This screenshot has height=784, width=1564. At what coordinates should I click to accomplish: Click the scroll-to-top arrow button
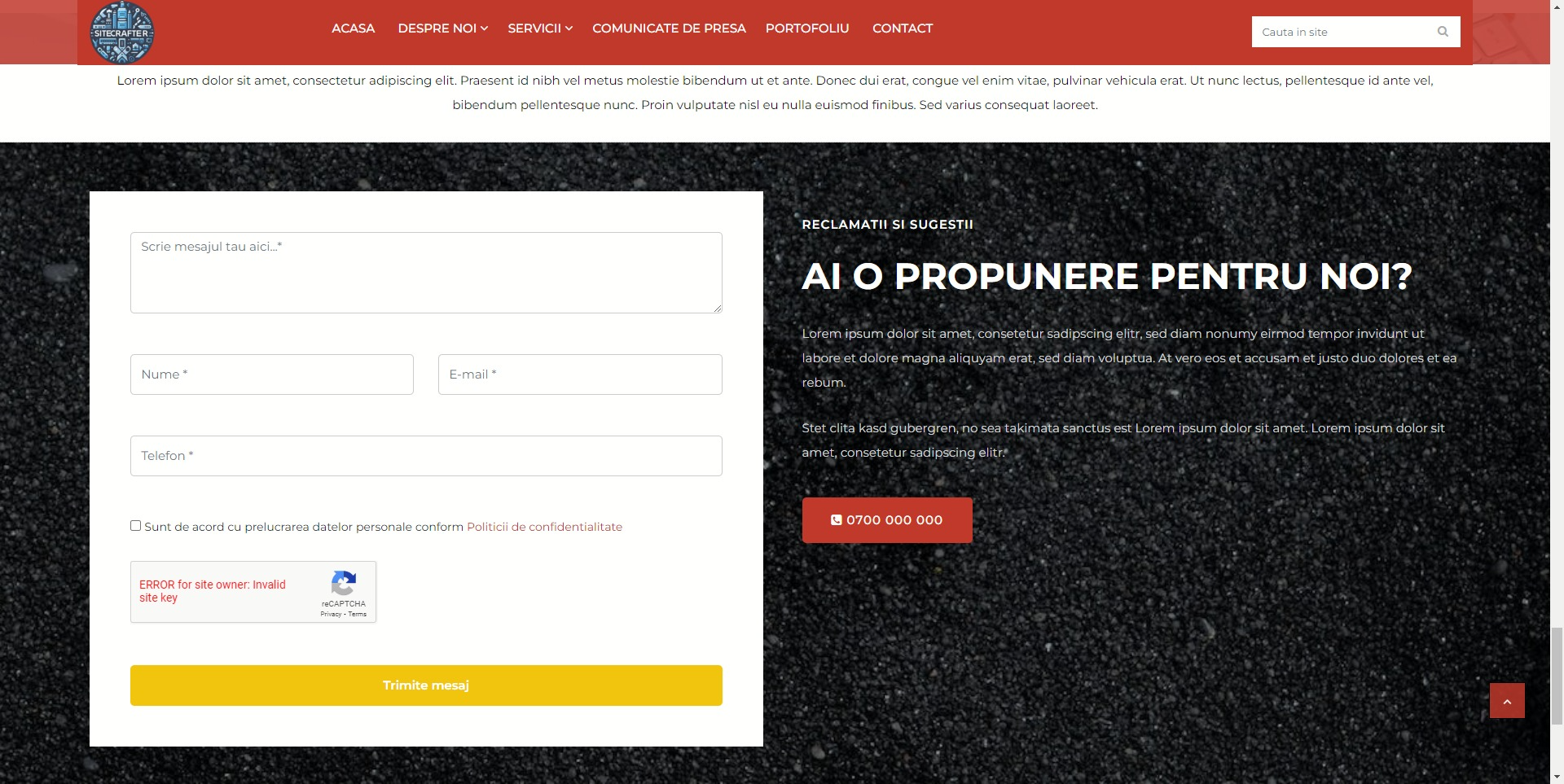[x=1506, y=700]
